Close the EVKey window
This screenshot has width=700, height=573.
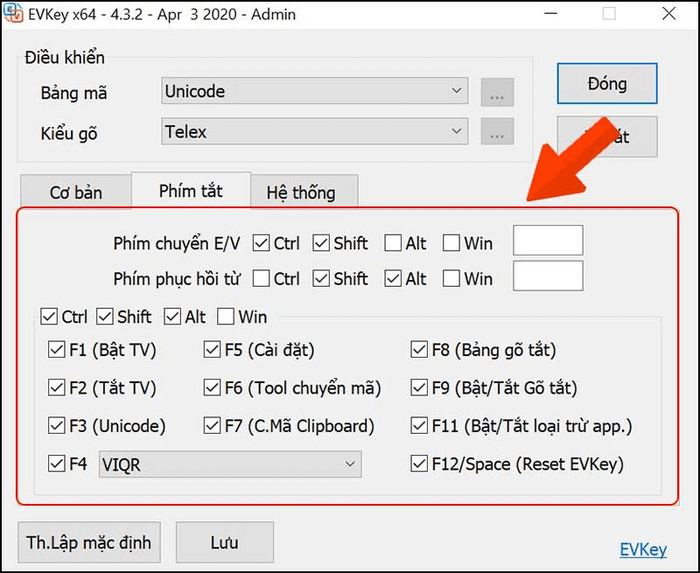click(669, 13)
